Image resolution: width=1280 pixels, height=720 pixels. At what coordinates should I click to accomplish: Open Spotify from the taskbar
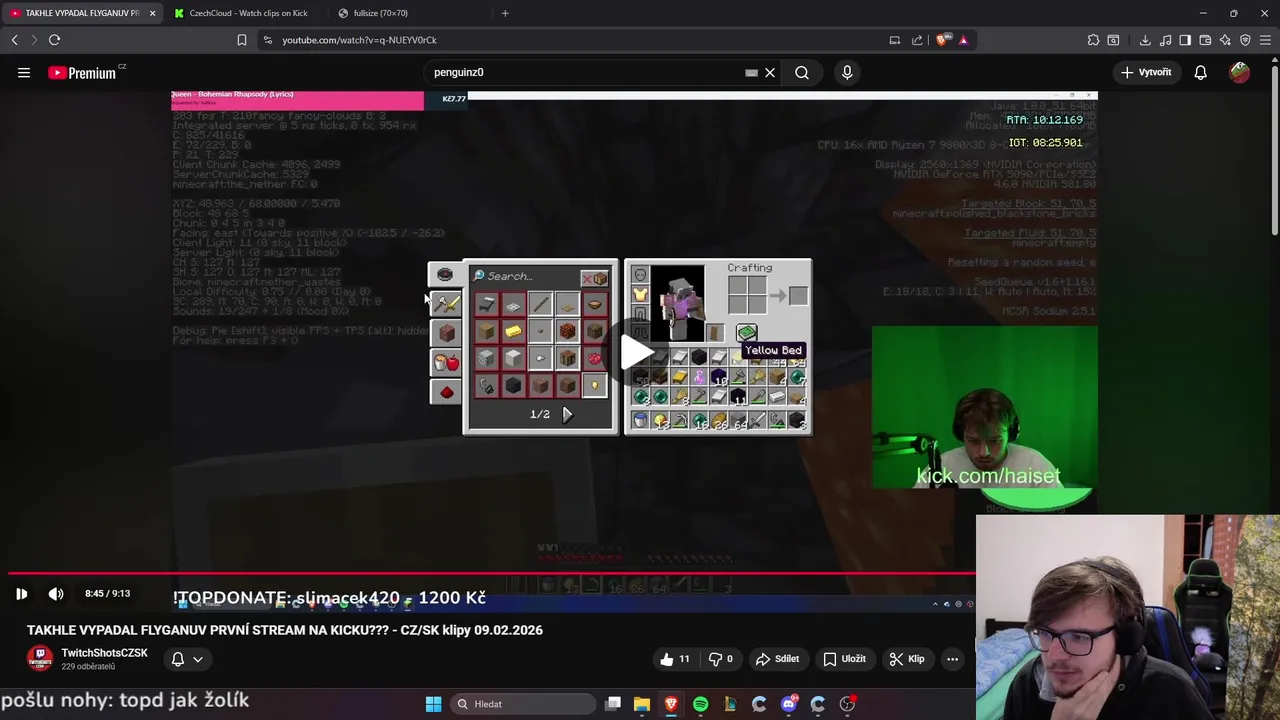click(700, 704)
